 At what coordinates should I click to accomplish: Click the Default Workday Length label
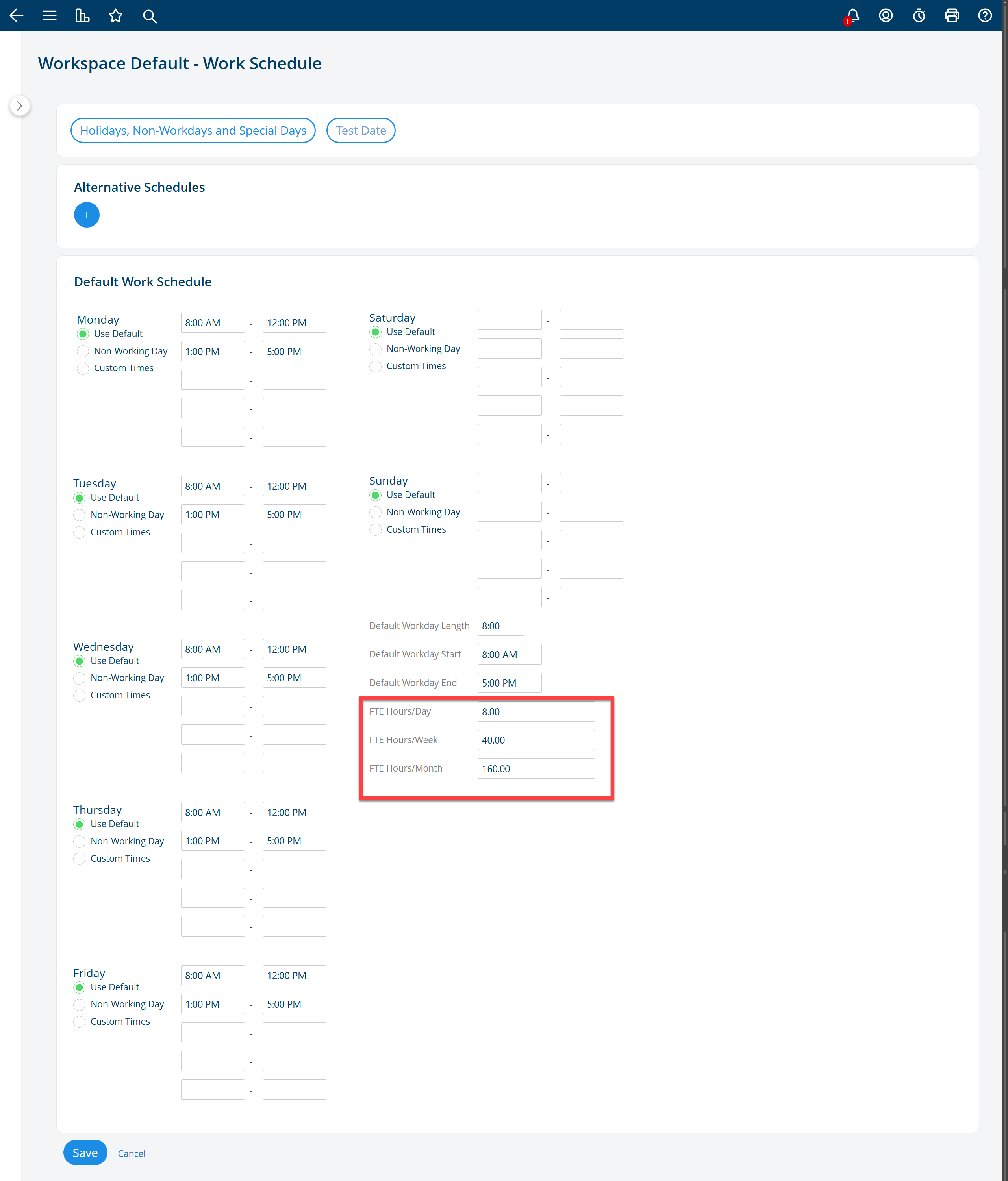point(419,626)
